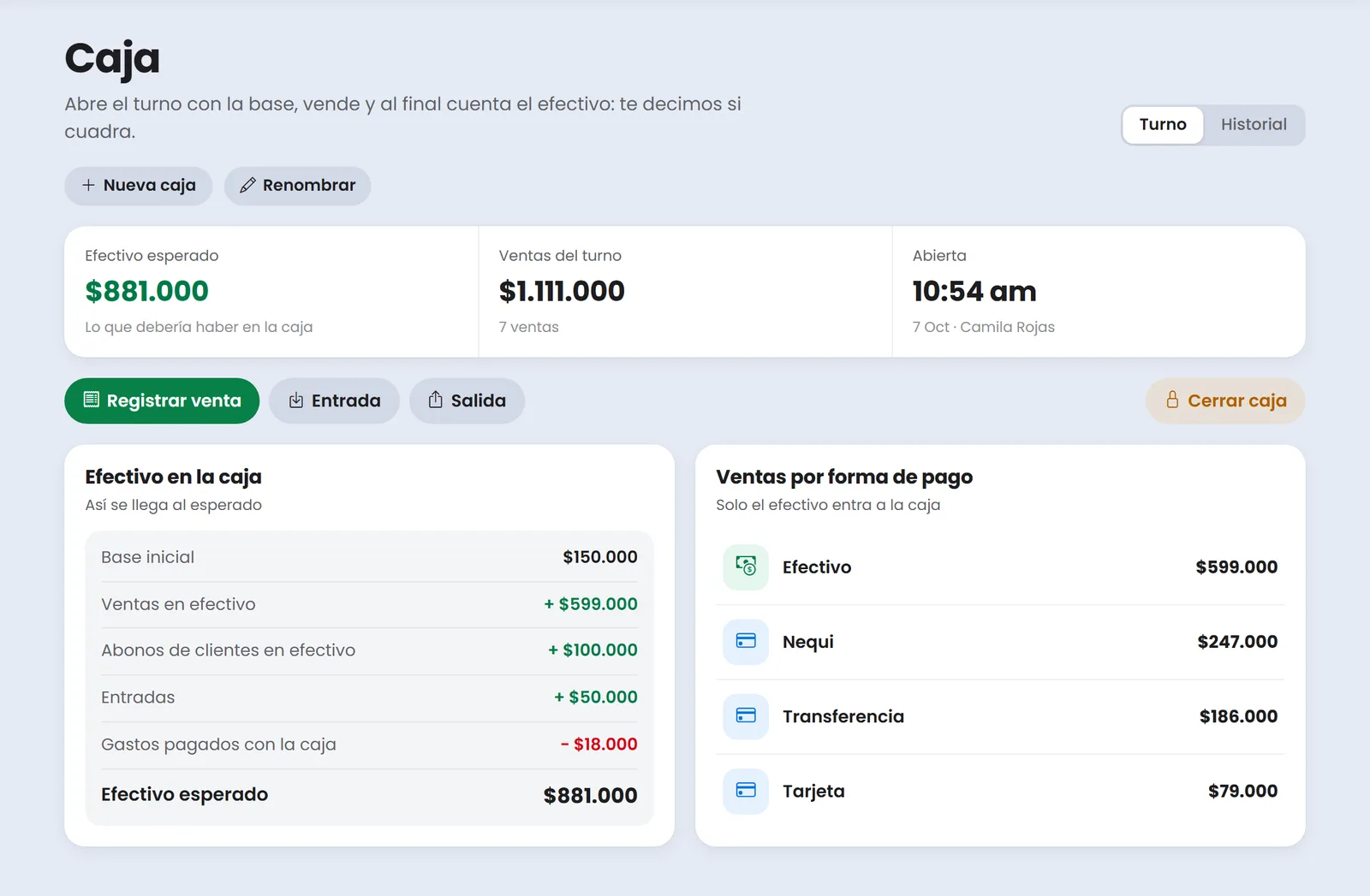The image size is (1370, 896).
Task: Click the pencil icon in Renombrar
Action: click(247, 185)
